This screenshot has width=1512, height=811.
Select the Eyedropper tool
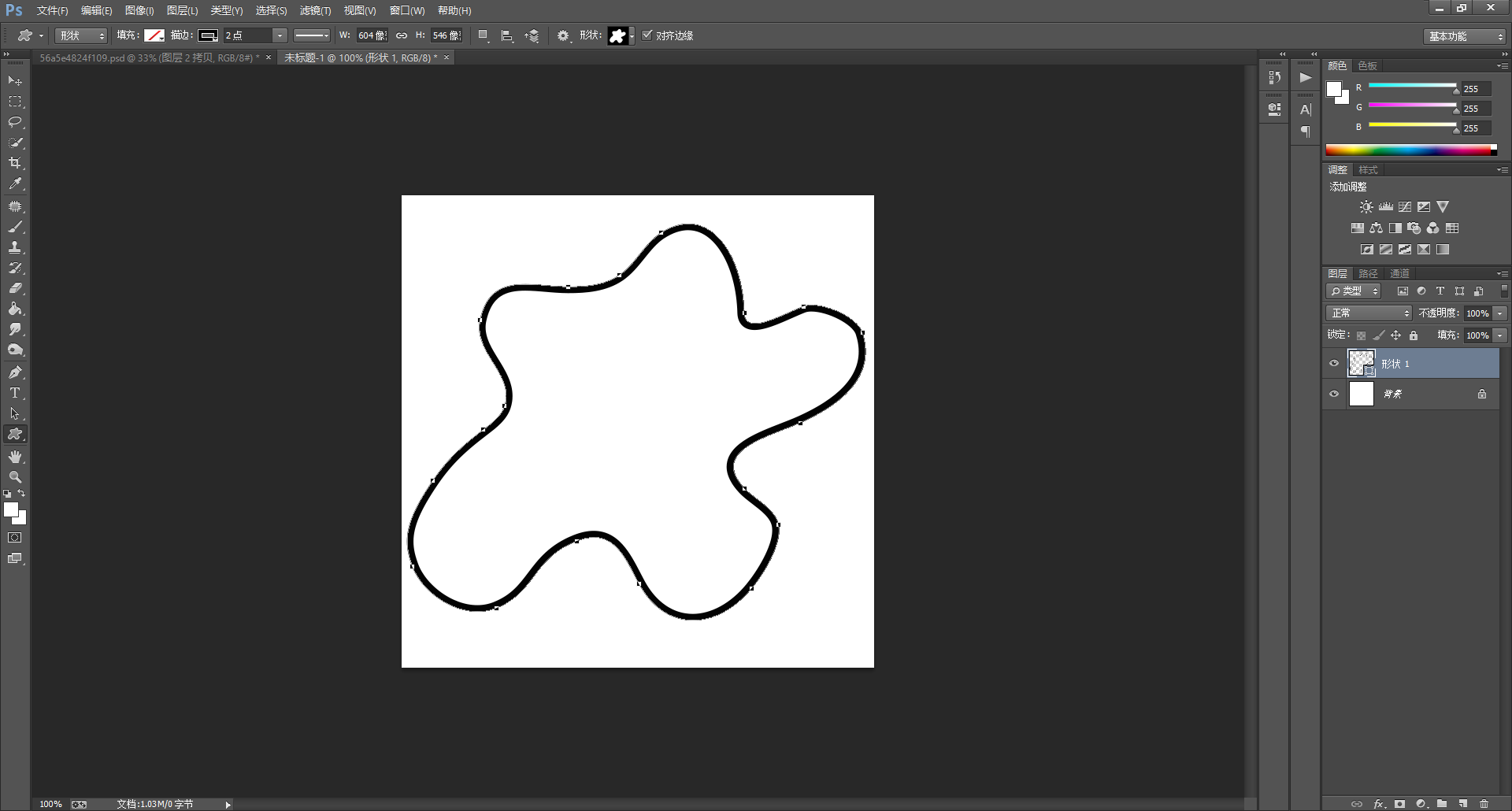point(15,183)
